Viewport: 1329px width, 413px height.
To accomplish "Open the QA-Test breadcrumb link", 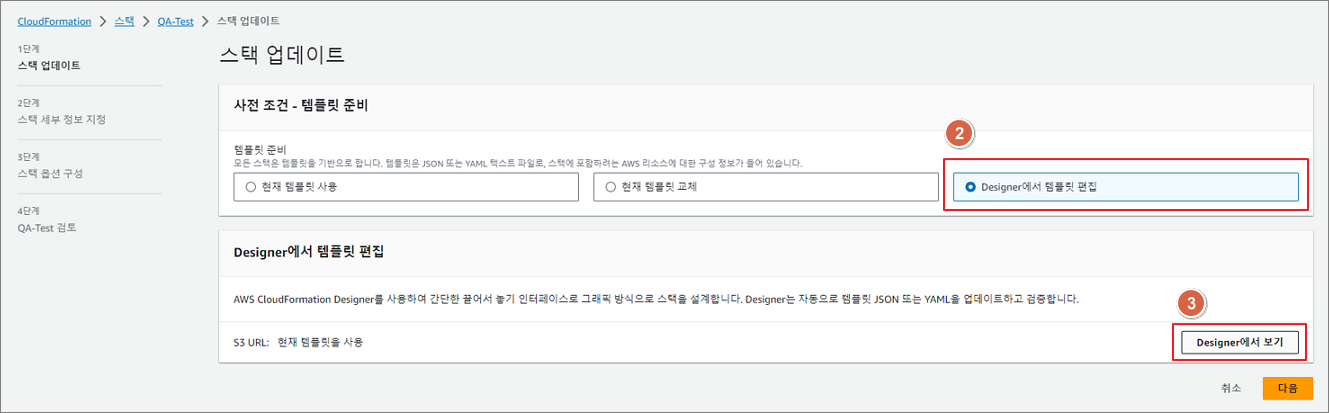I will click(x=176, y=21).
